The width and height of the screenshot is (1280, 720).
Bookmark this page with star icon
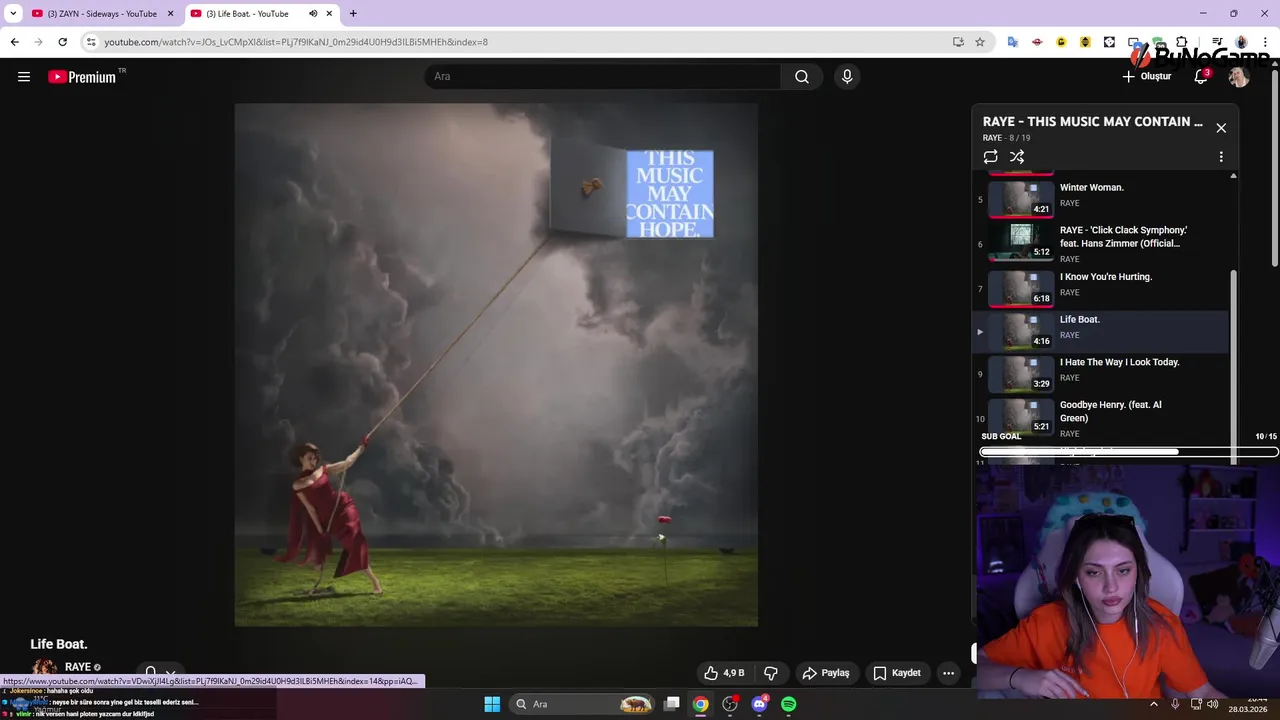pyautogui.click(x=980, y=42)
